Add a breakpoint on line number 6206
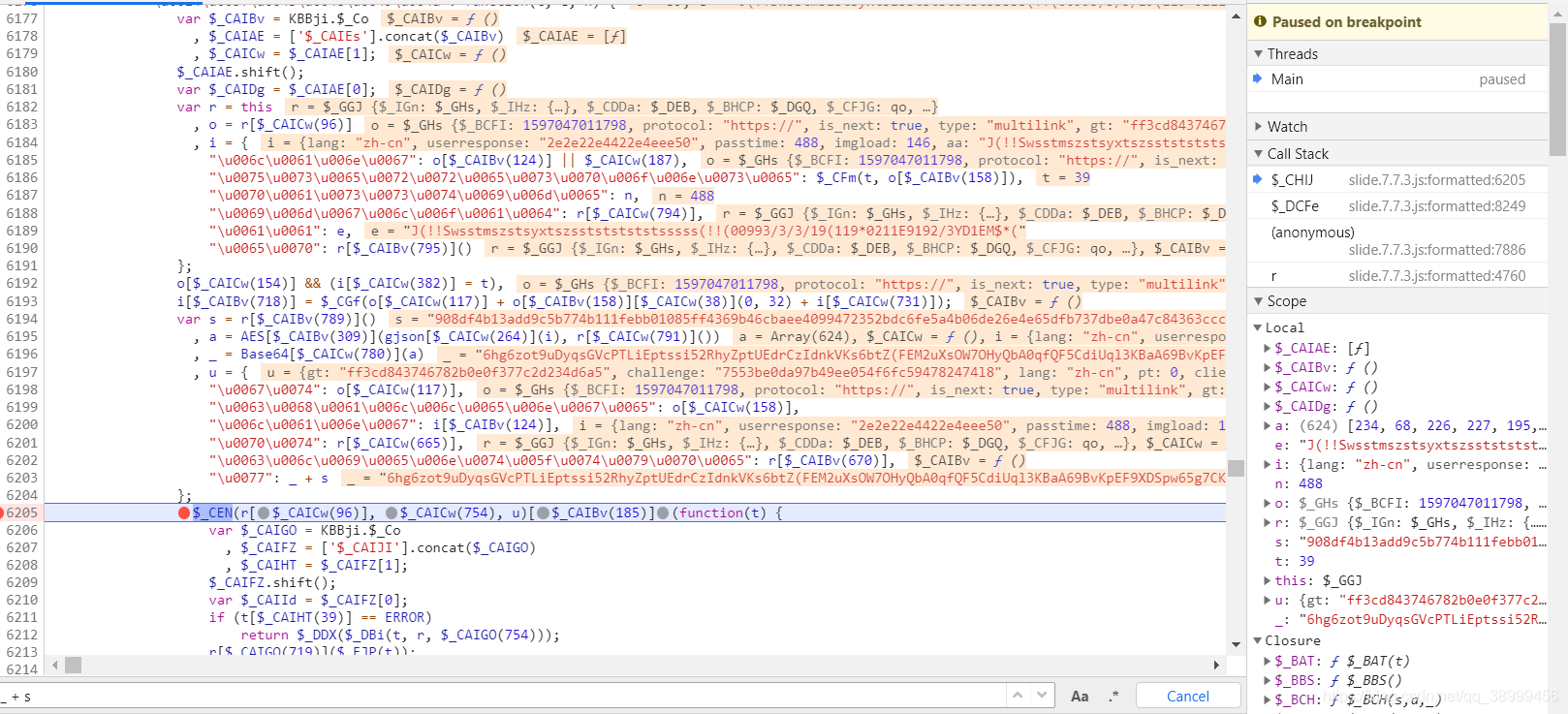Screen dimensions: 1568x714 click(21, 530)
